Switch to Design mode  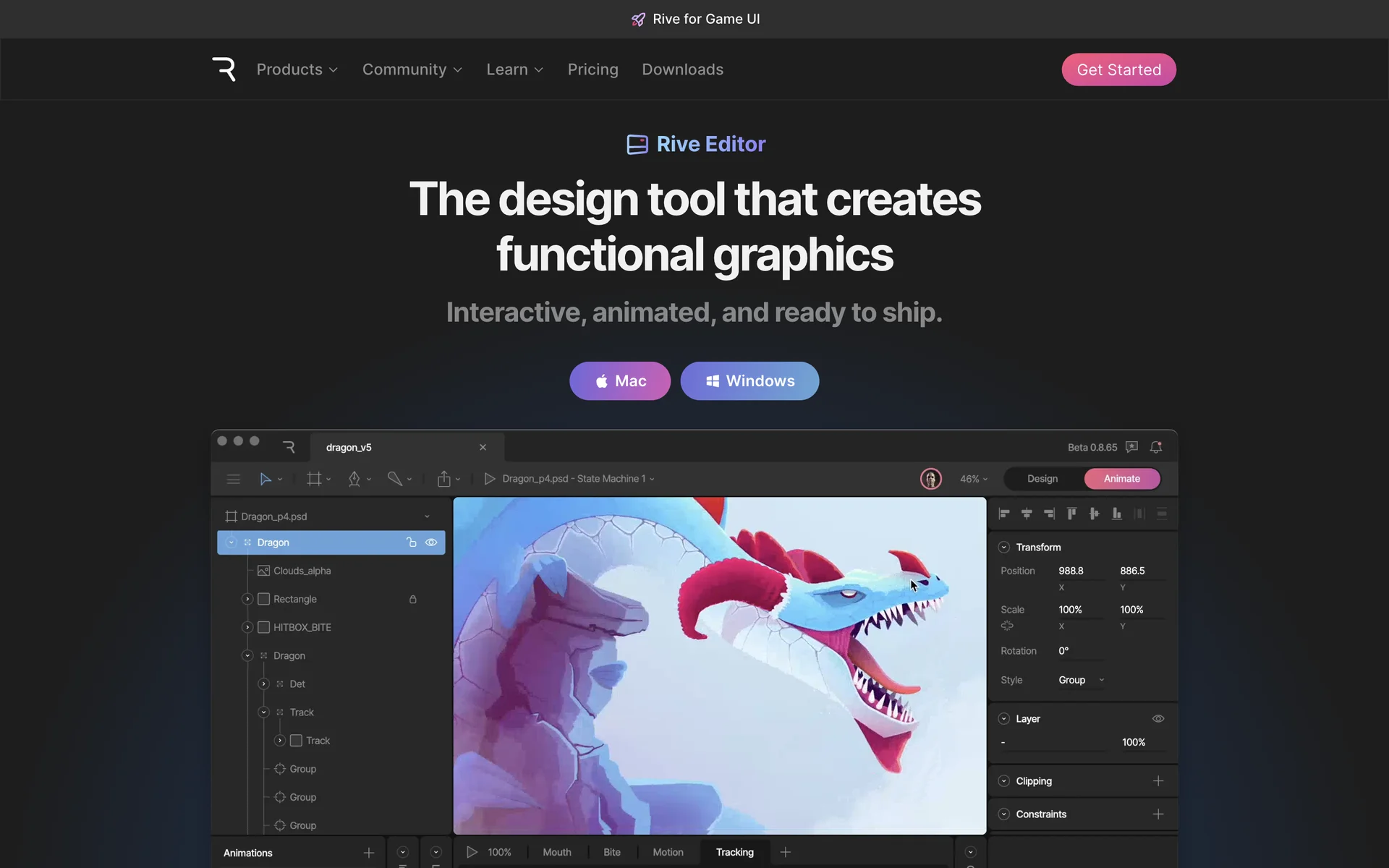point(1042,479)
